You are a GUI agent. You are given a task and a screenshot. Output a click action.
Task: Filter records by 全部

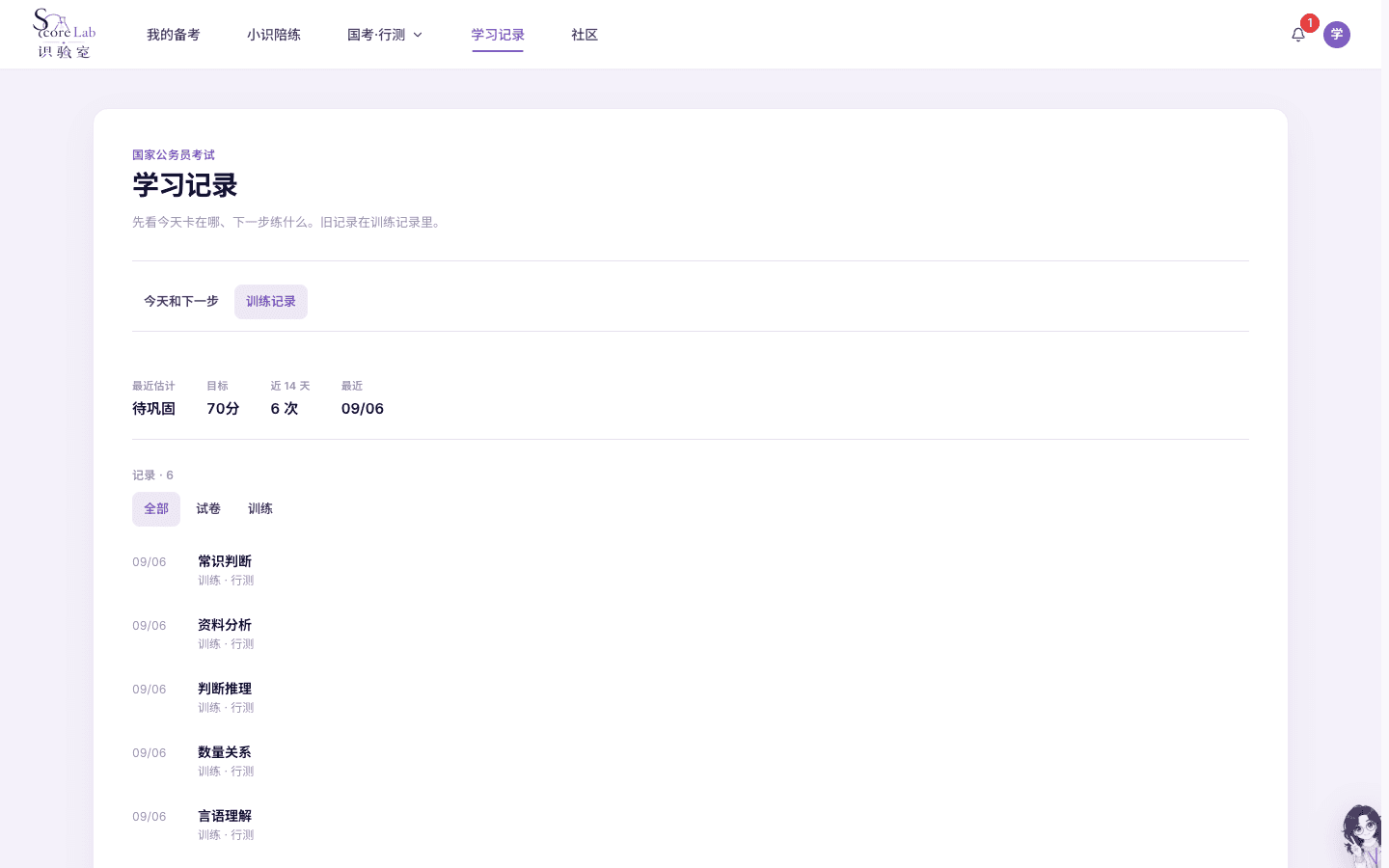pyautogui.click(x=156, y=509)
